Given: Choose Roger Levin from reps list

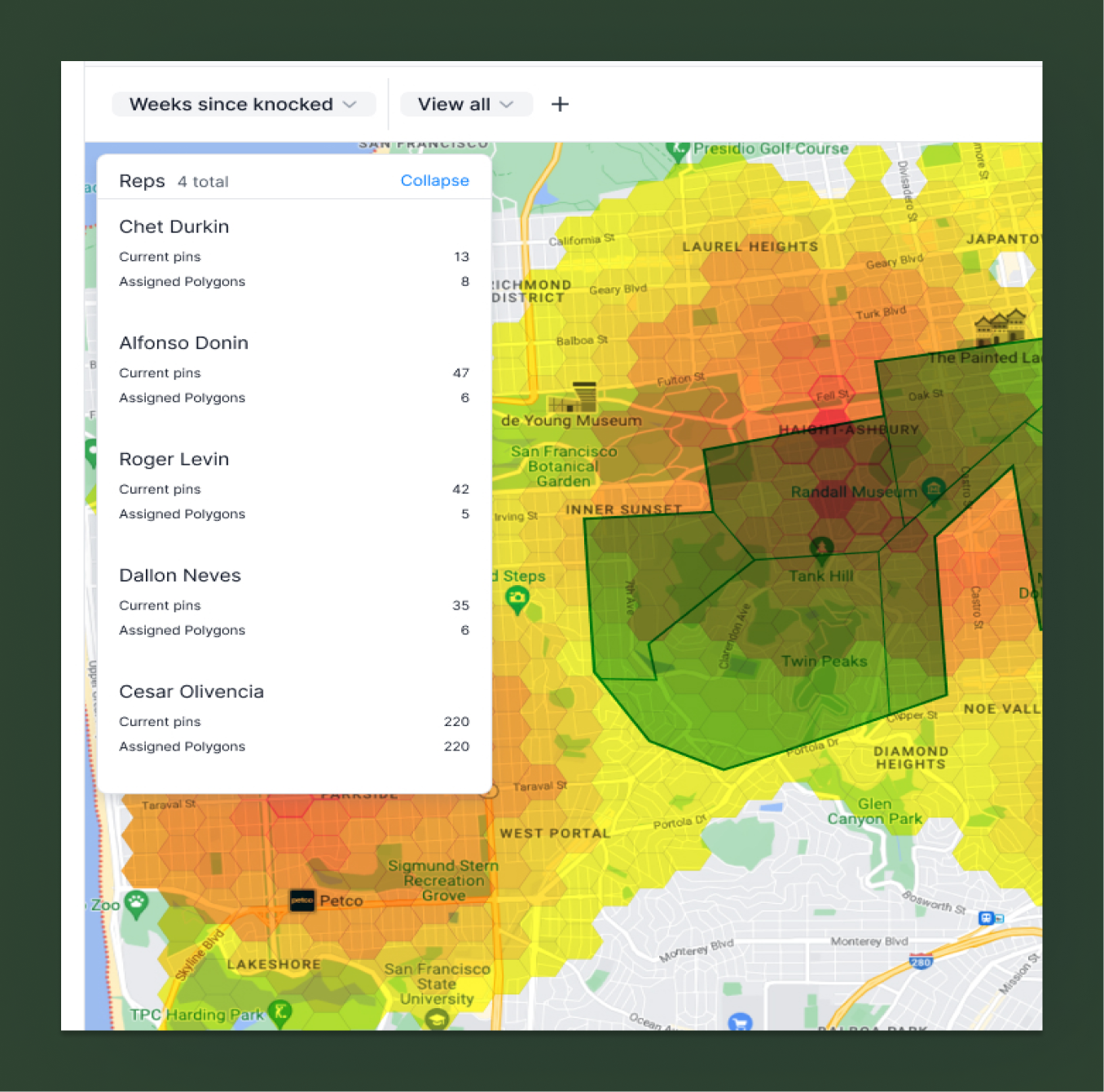Looking at the screenshot, I should tap(174, 460).
